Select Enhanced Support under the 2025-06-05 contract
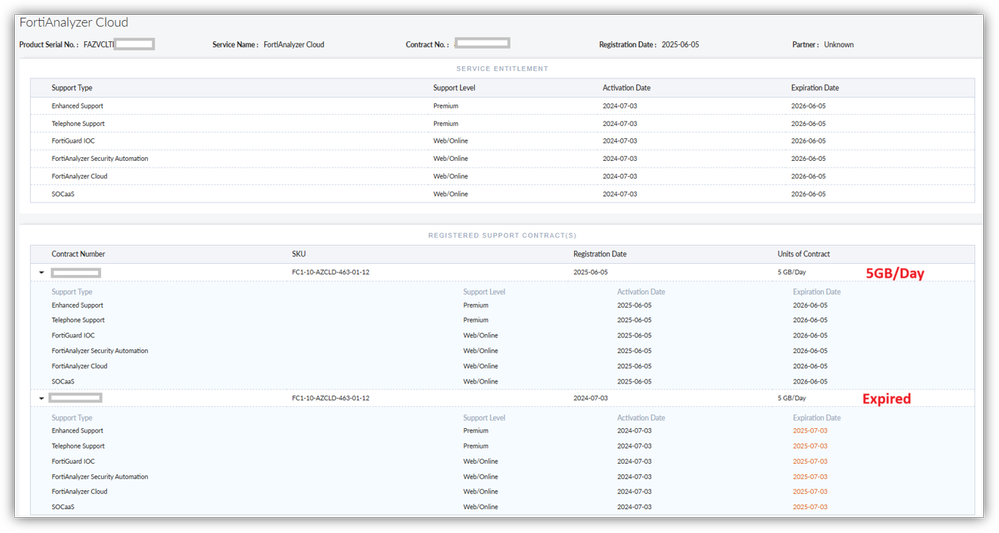 point(77,305)
